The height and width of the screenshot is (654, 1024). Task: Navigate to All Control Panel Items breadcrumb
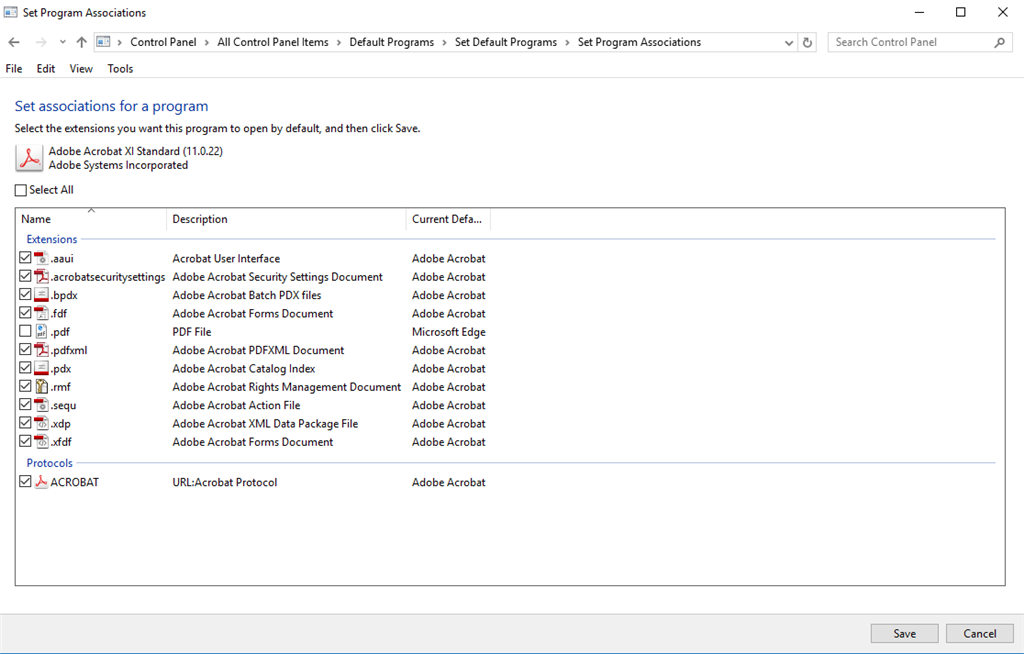[273, 42]
